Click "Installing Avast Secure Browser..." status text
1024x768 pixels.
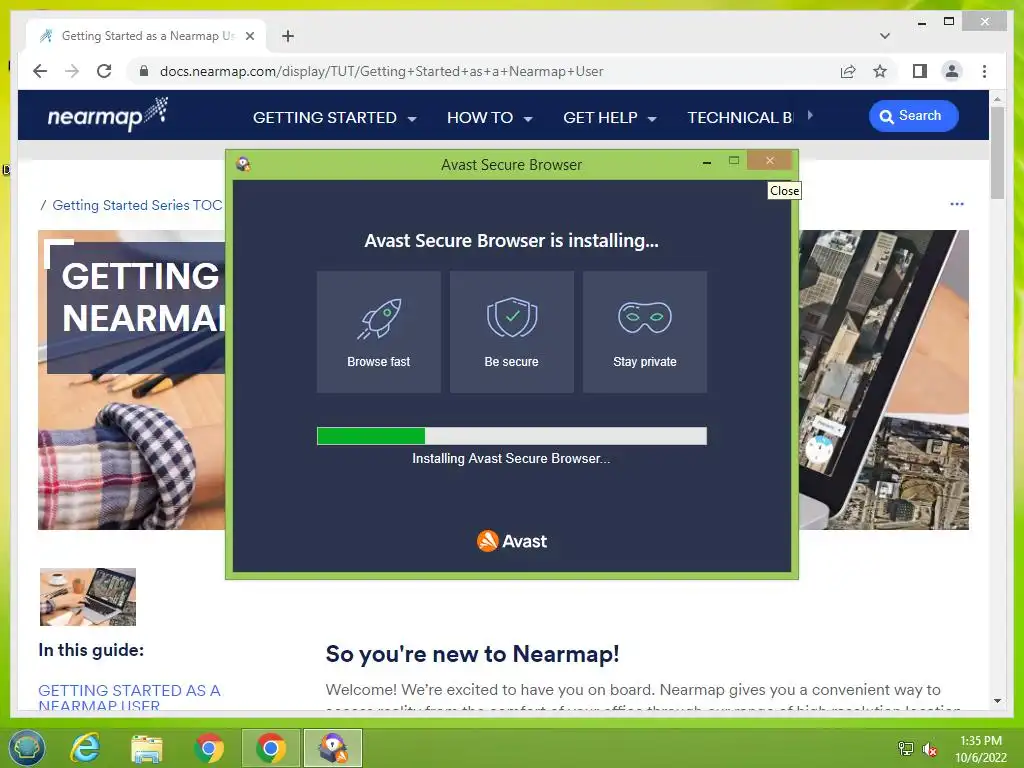(511, 458)
